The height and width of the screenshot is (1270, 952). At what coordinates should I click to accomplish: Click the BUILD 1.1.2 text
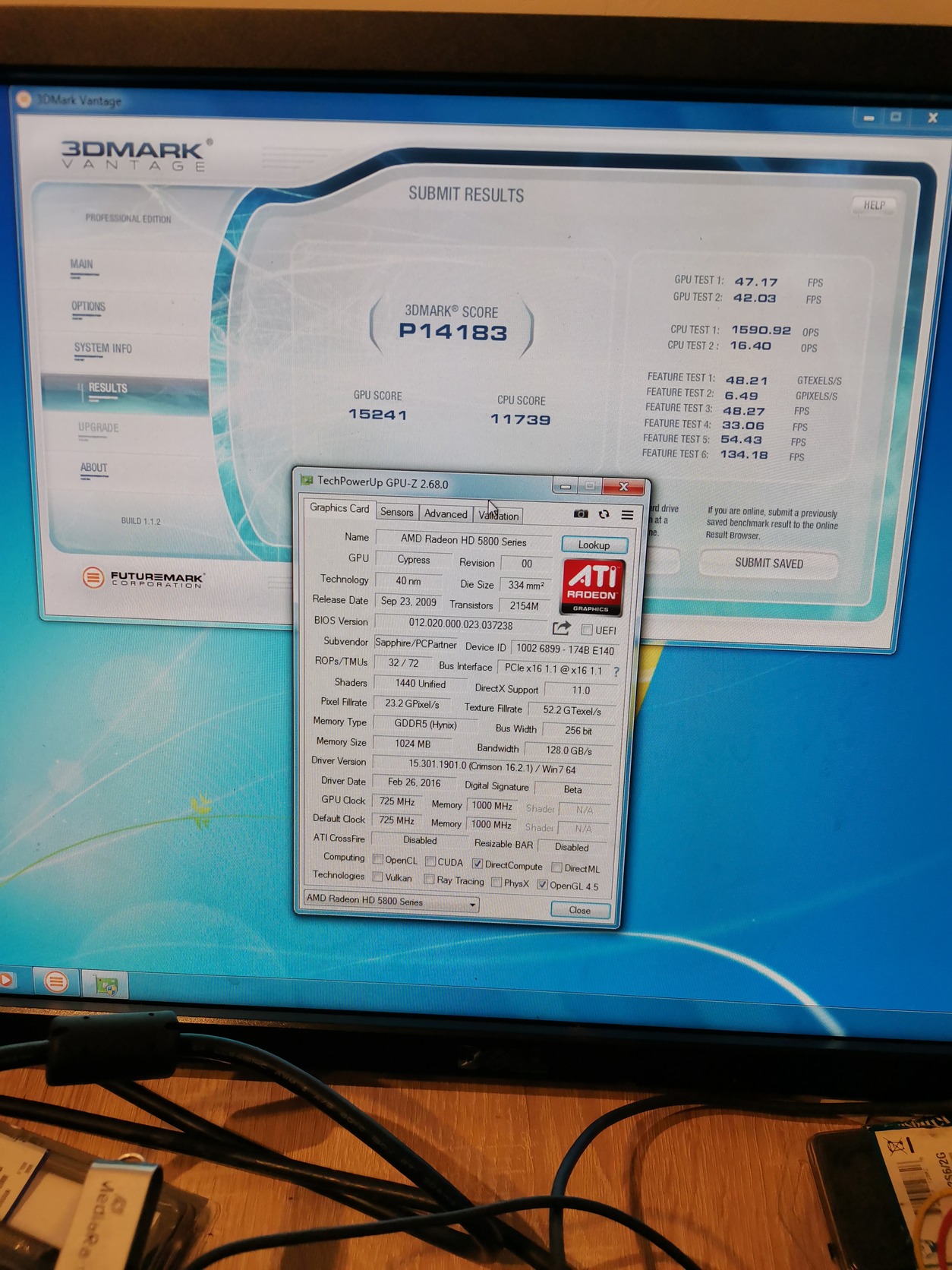tap(140, 521)
